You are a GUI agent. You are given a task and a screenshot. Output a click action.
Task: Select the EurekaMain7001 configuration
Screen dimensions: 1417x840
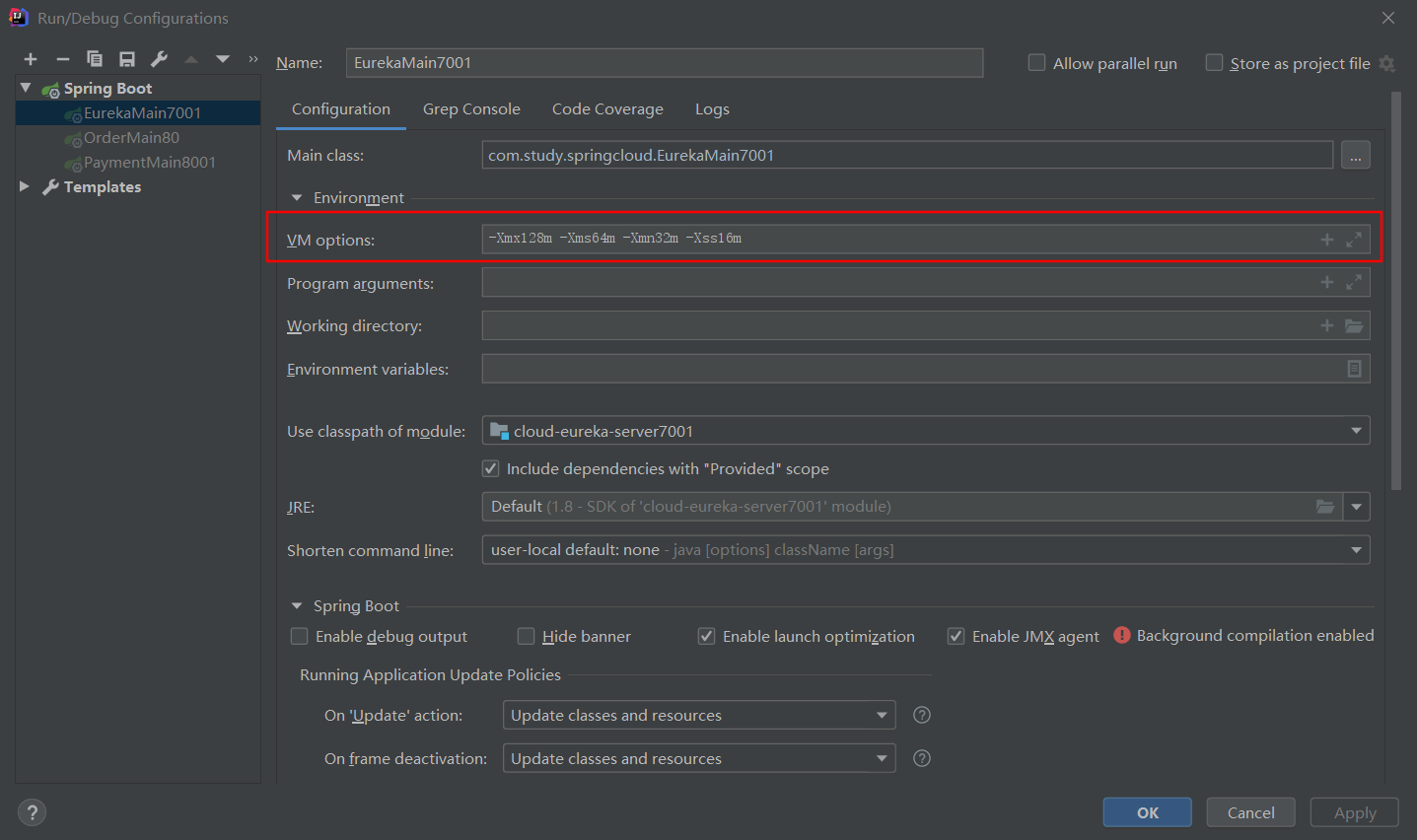coord(138,112)
